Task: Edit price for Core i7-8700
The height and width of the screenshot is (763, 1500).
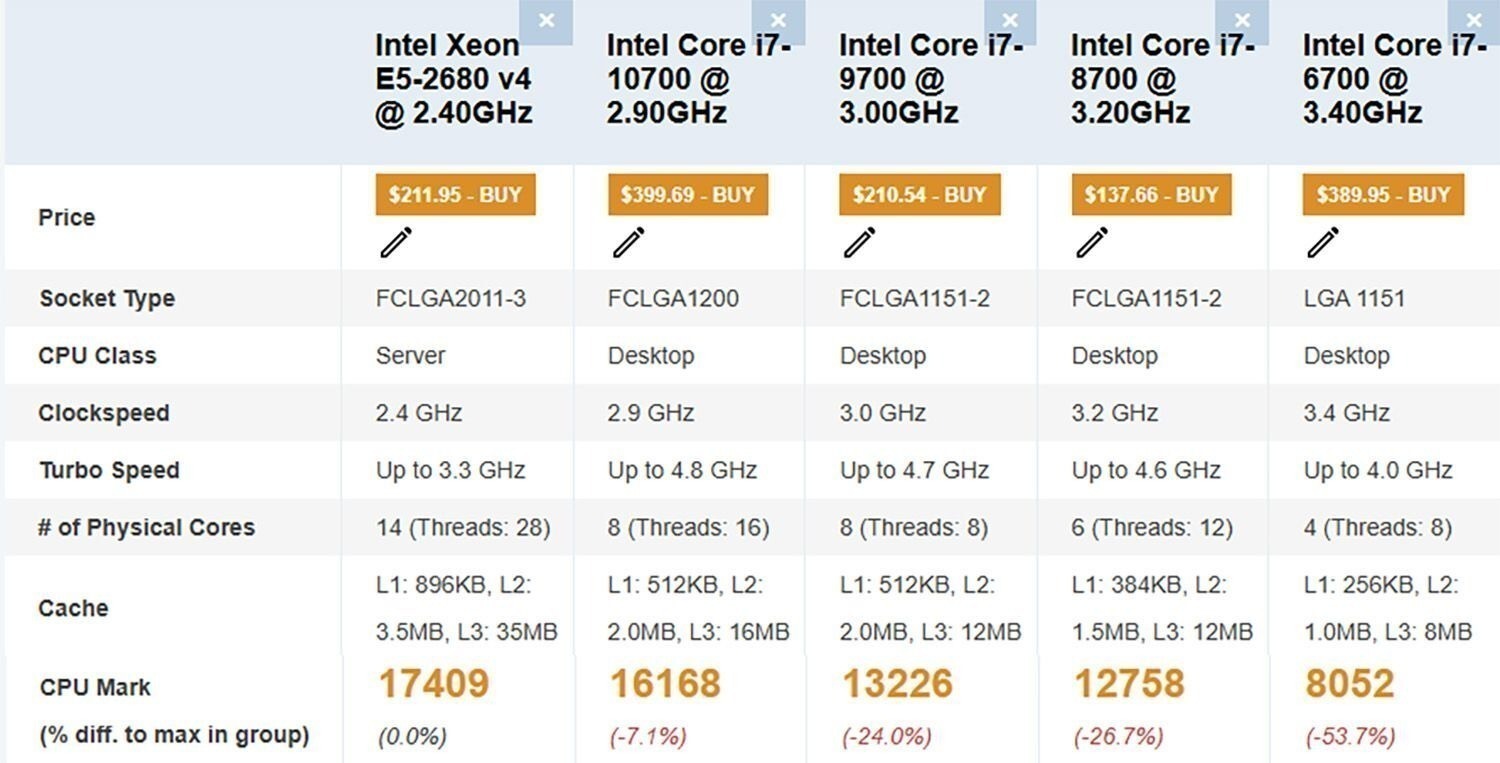Action: point(1092,242)
